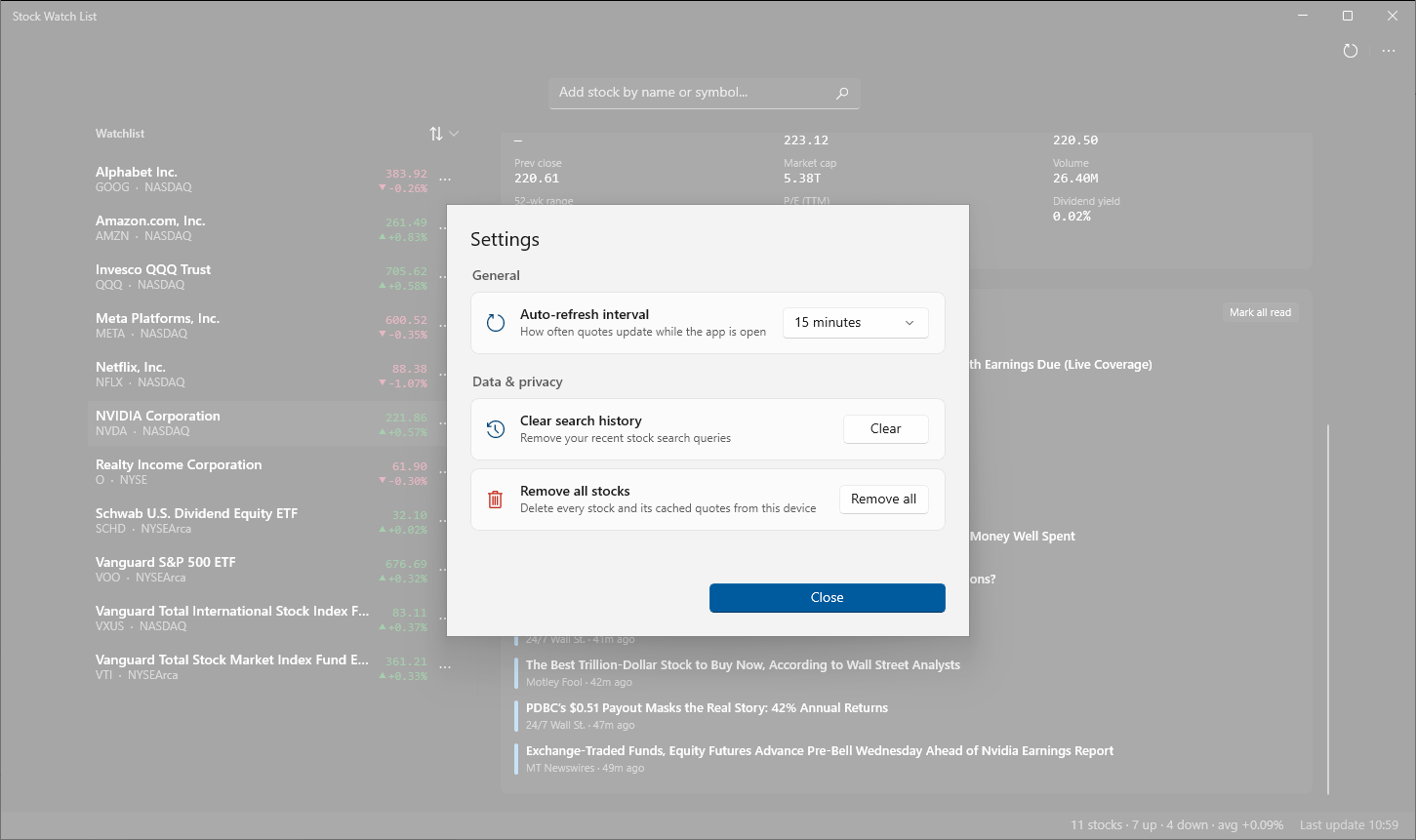1416x840 pixels.
Task: Click the Market cap 5.38T value
Action: [x=802, y=179]
